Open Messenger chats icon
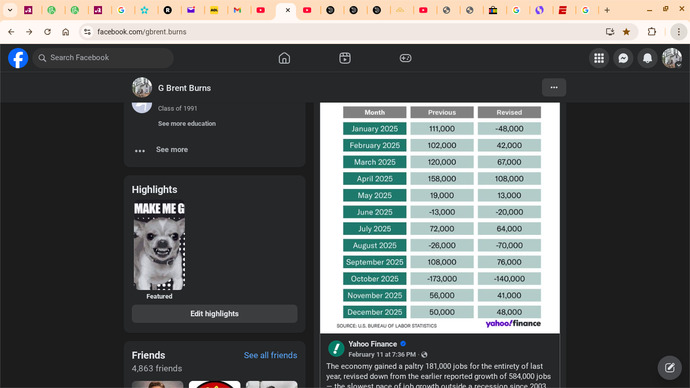The image size is (690, 388). point(623,58)
